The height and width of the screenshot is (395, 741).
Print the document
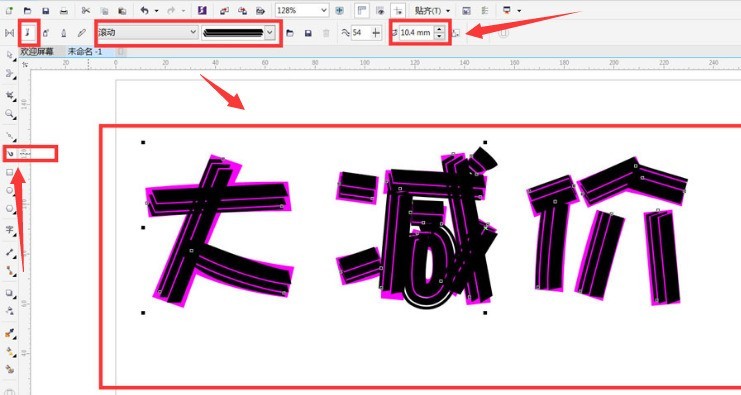[x=63, y=10]
